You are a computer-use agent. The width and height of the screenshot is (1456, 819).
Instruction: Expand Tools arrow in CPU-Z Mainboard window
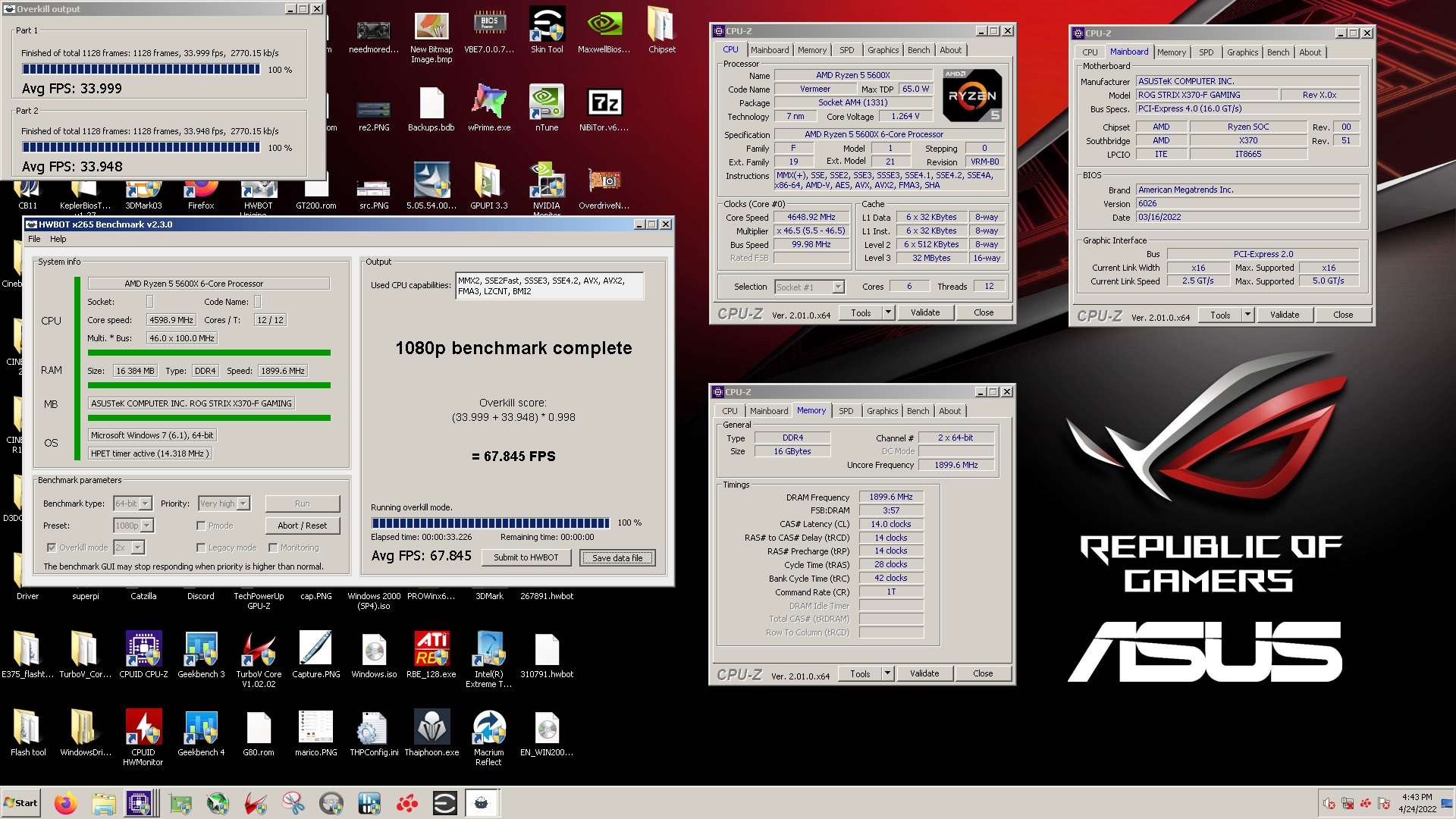tap(1247, 315)
